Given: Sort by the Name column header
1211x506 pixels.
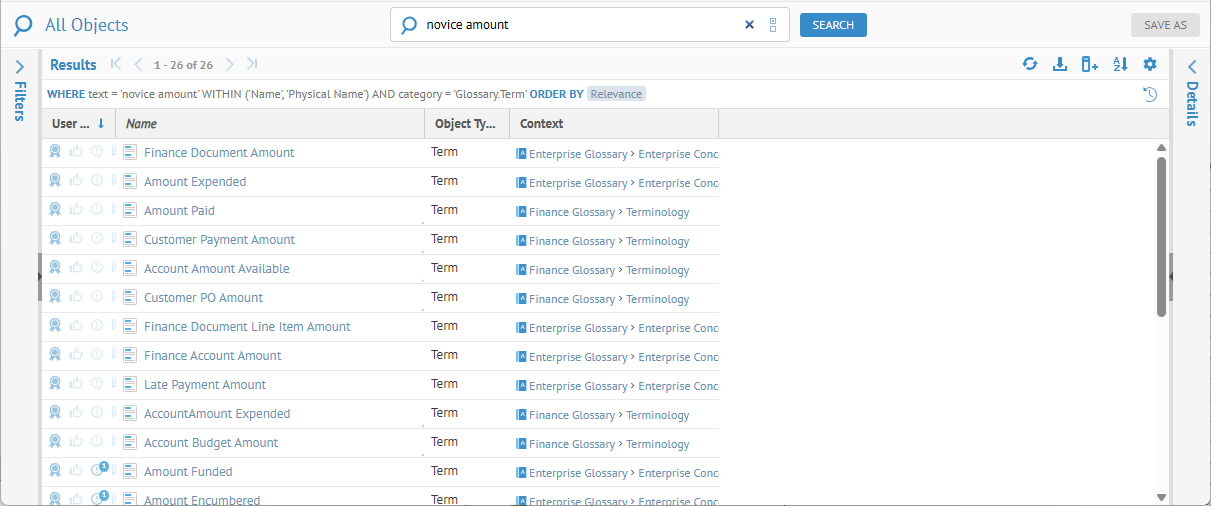Looking at the screenshot, I should [x=270, y=124].
